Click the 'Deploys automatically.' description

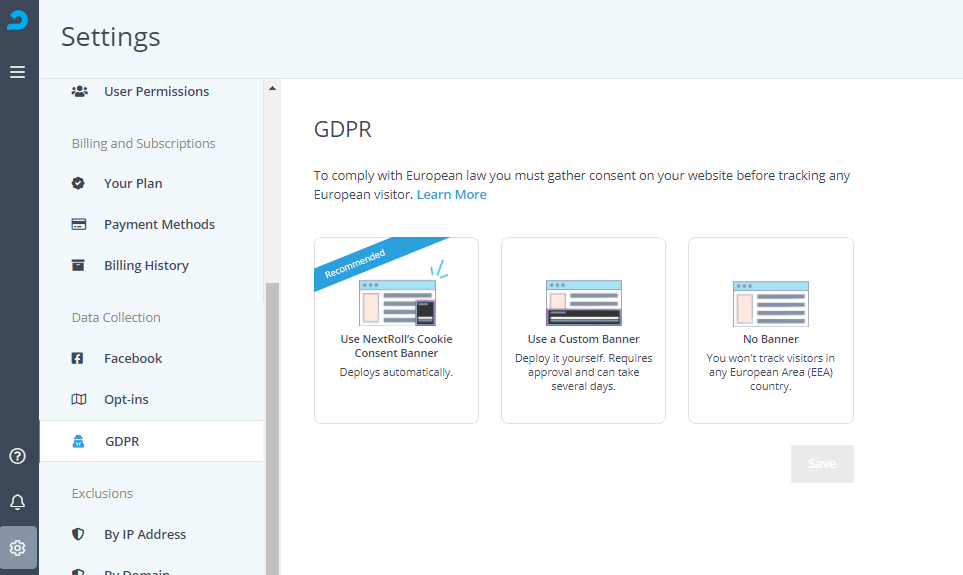[396, 372]
